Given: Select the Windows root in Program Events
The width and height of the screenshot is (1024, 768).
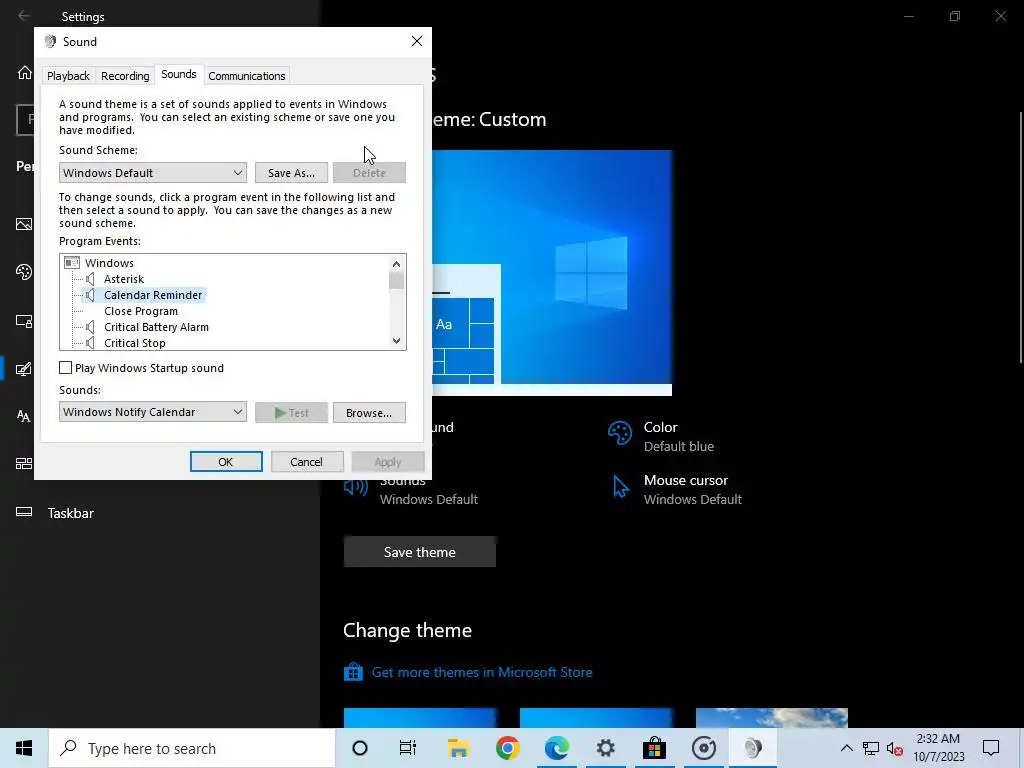Looking at the screenshot, I should point(109,263).
